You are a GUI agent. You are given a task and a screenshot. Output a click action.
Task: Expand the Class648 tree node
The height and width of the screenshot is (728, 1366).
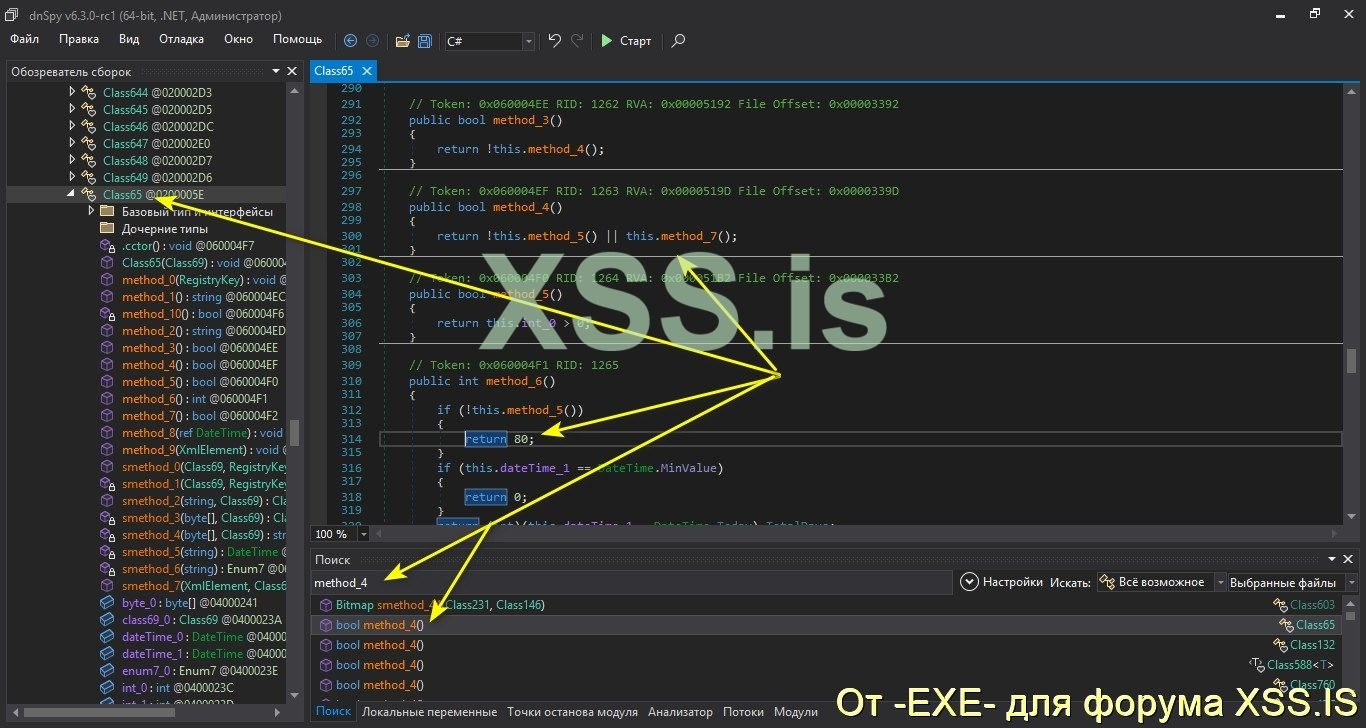(71, 160)
